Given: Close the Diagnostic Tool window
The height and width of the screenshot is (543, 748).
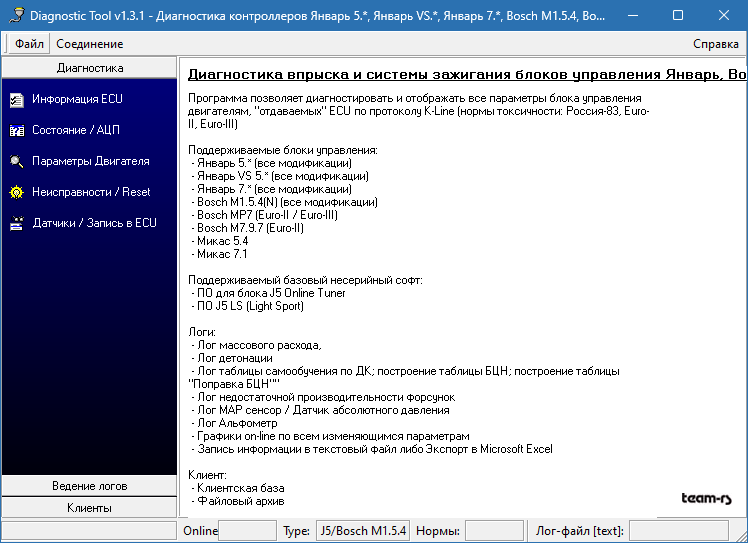Looking at the screenshot, I should [723, 15].
